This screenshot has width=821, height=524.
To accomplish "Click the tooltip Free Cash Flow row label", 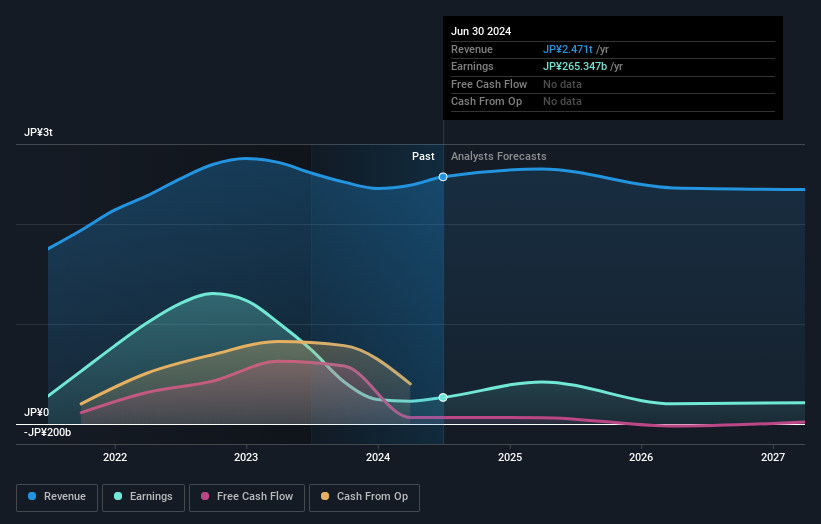I will pyautogui.click(x=489, y=84).
